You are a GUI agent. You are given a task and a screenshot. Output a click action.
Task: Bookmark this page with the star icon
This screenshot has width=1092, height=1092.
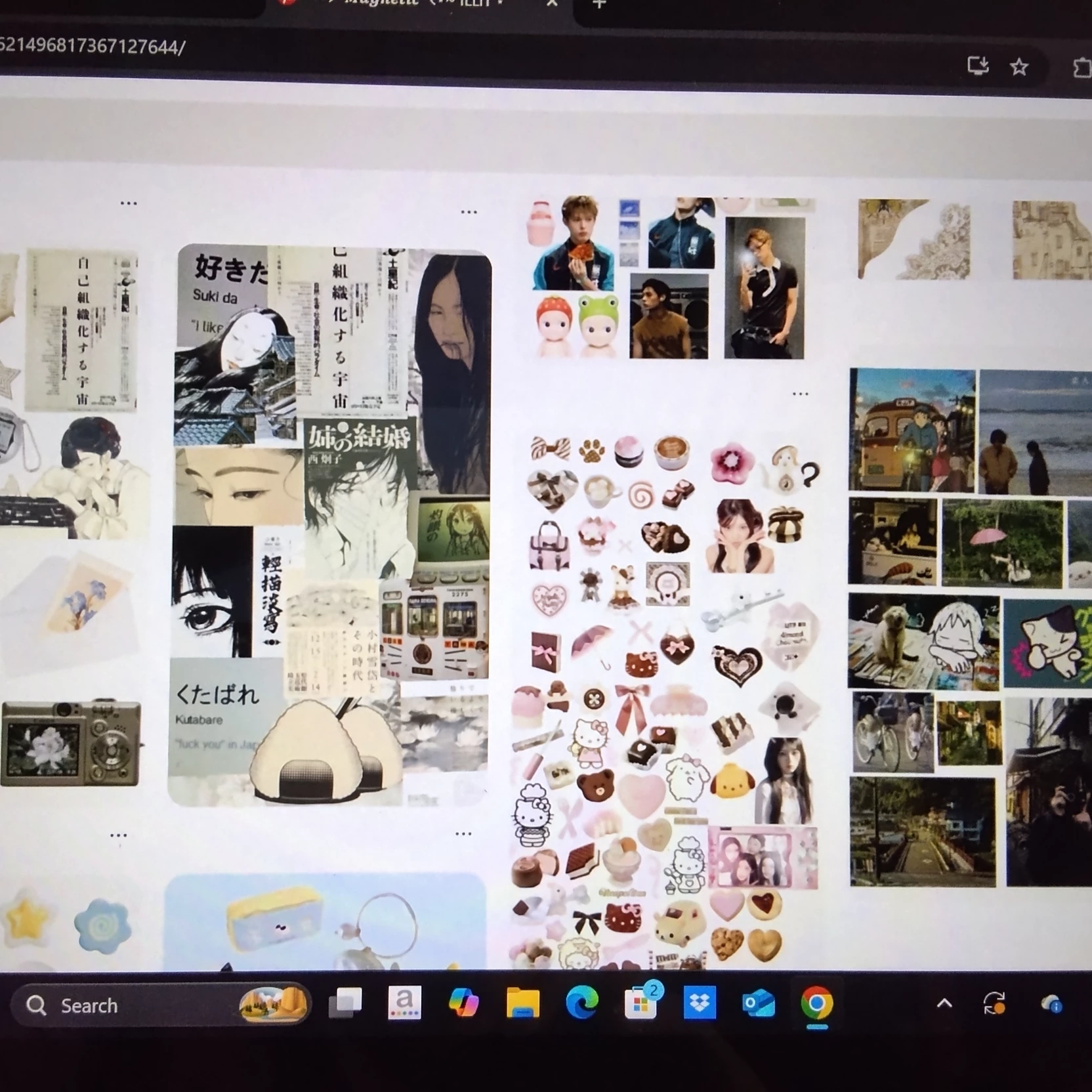point(1019,66)
